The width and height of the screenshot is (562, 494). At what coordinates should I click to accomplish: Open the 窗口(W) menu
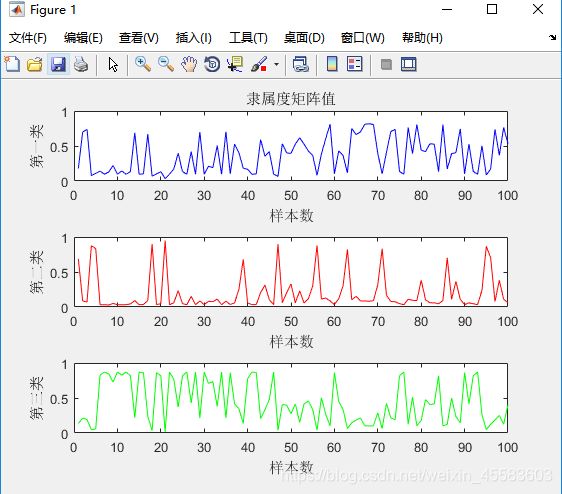click(x=362, y=38)
